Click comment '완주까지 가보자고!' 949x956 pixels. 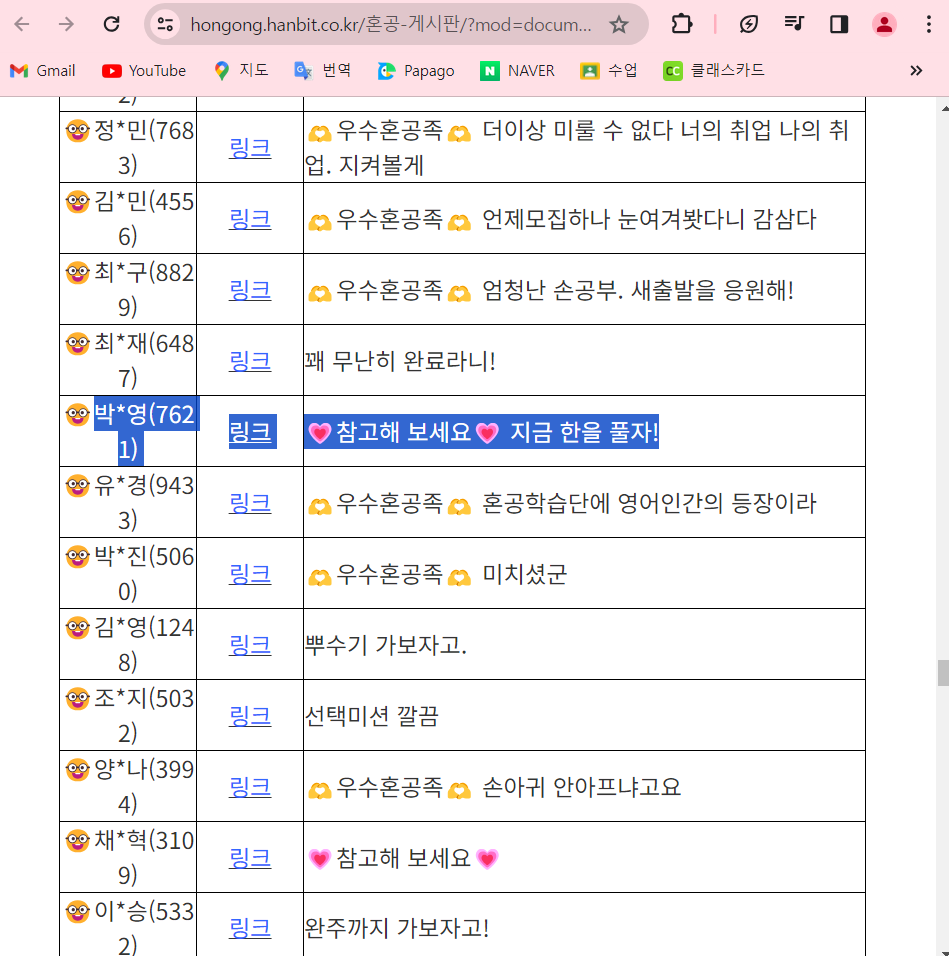pyautogui.click(x=397, y=929)
